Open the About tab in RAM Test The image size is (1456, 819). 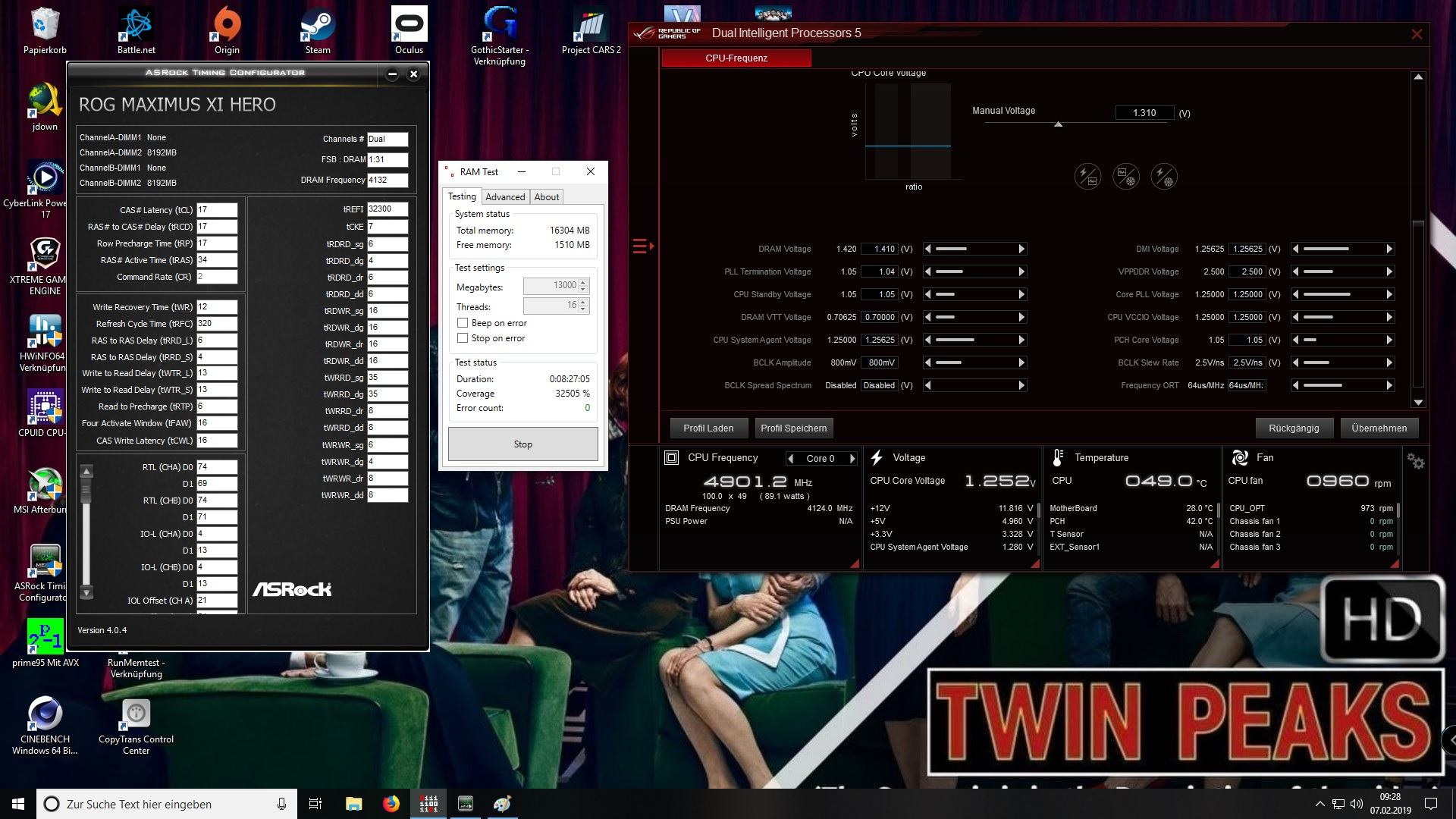(x=547, y=197)
